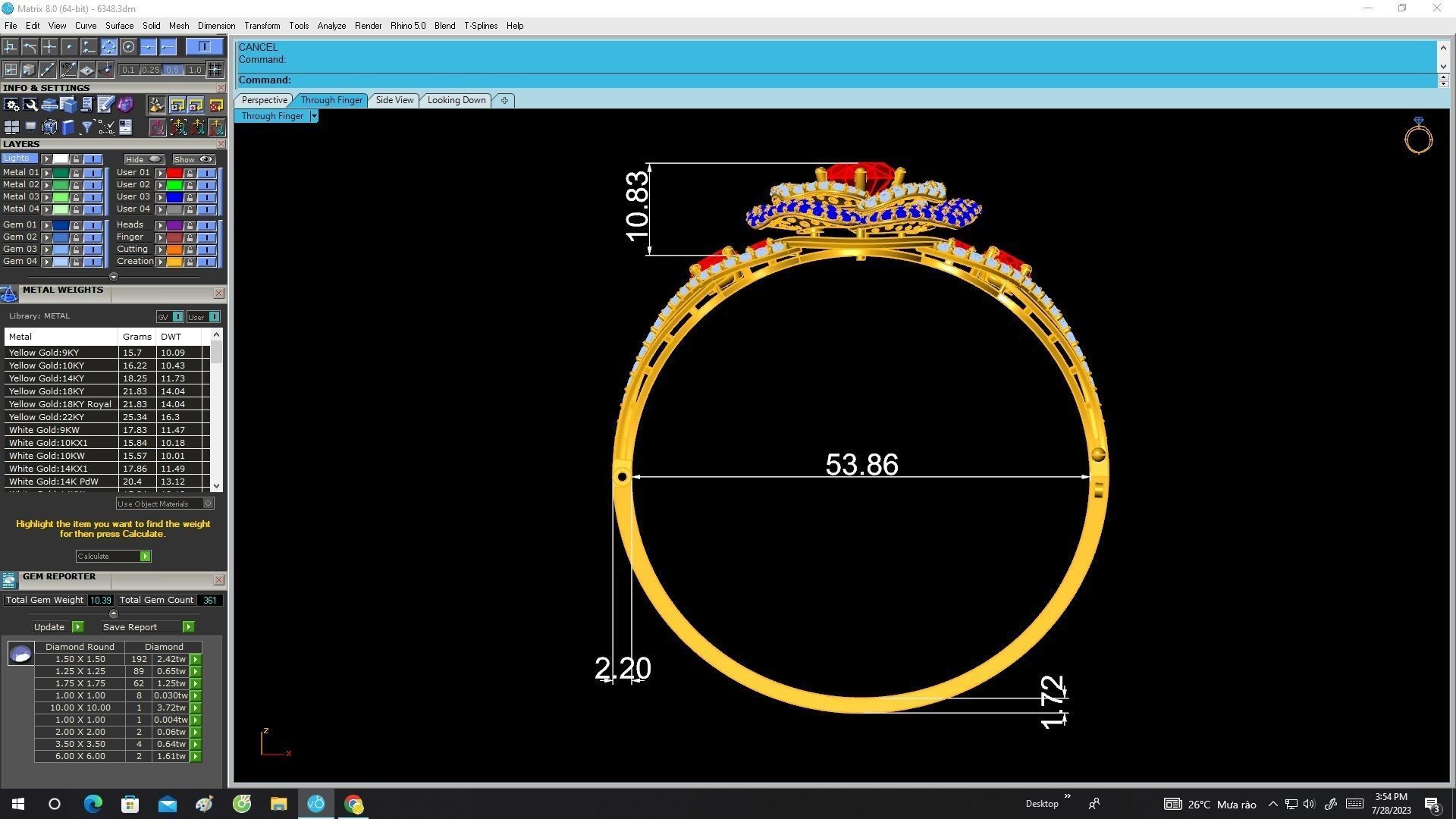The height and width of the screenshot is (819, 1456).
Task: Click the render lights icon
Action: pos(156,105)
